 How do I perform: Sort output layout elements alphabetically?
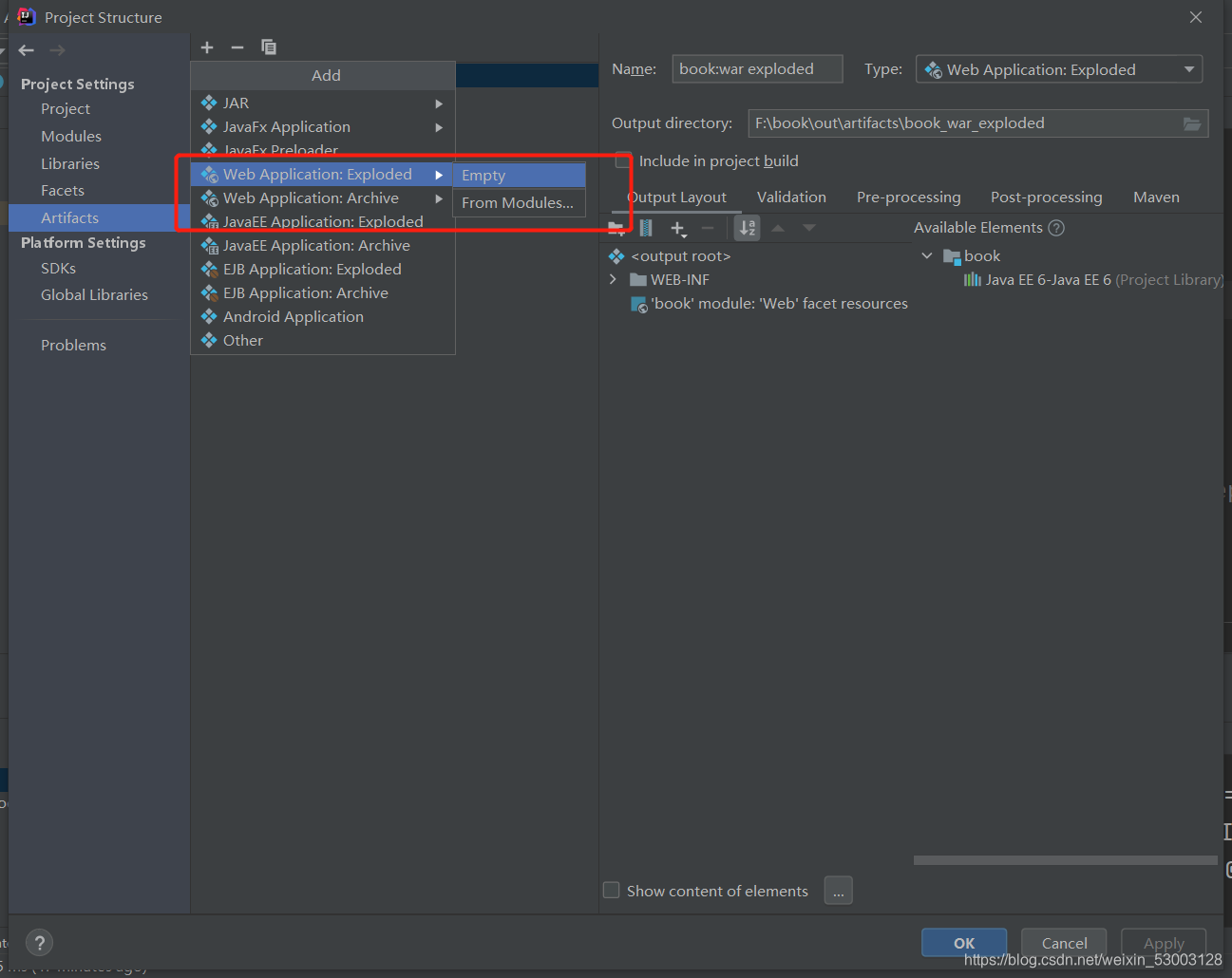point(747,228)
